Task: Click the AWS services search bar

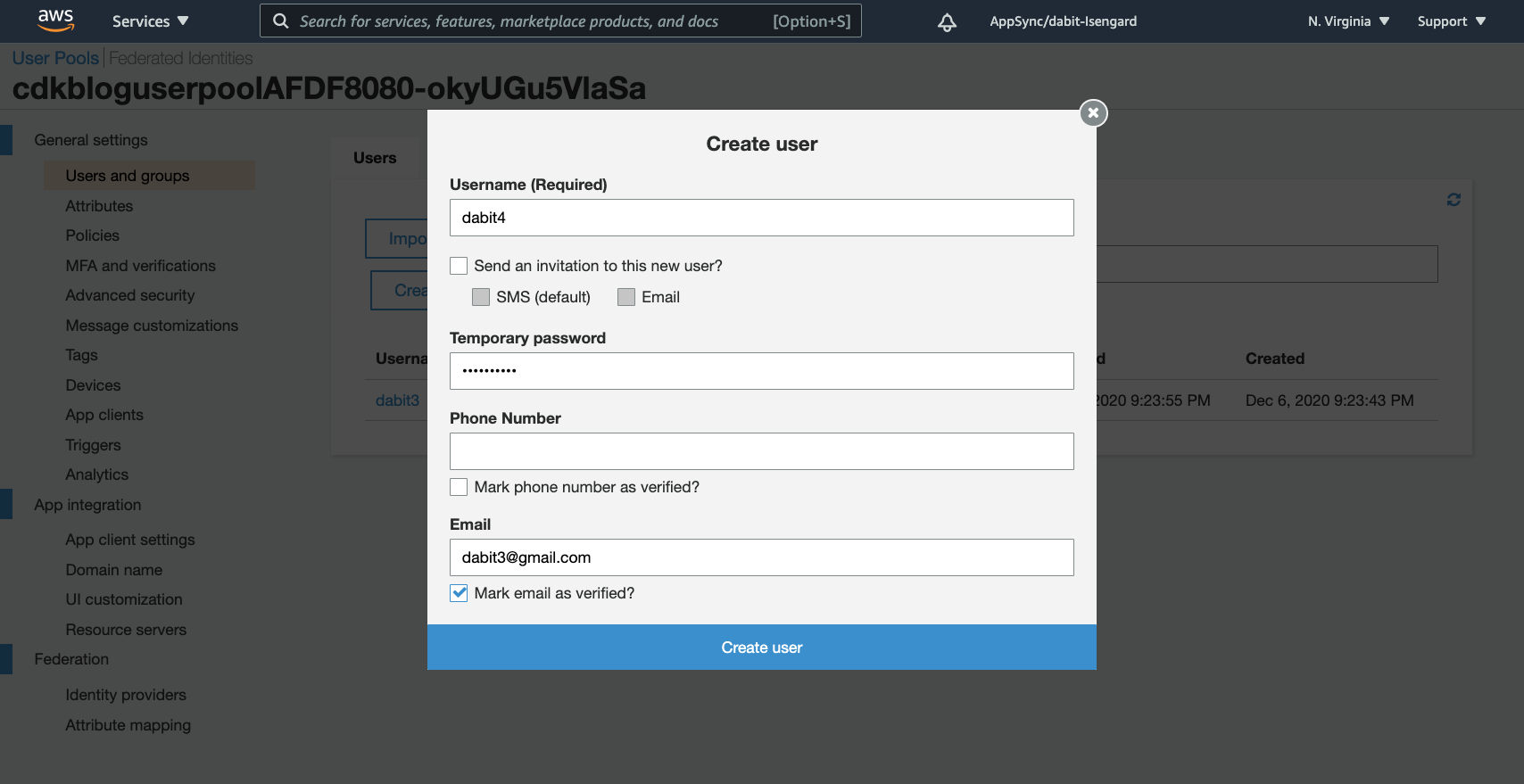Action: [560, 21]
